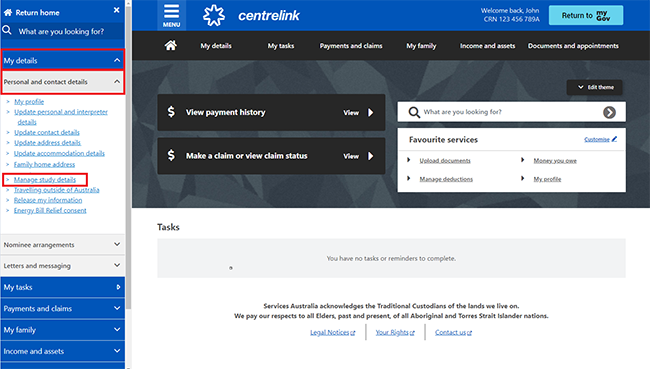Image resolution: width=650 pixels, height=369 pixels.
Task: Open My tasks in the top navigation
Action: 281,46
